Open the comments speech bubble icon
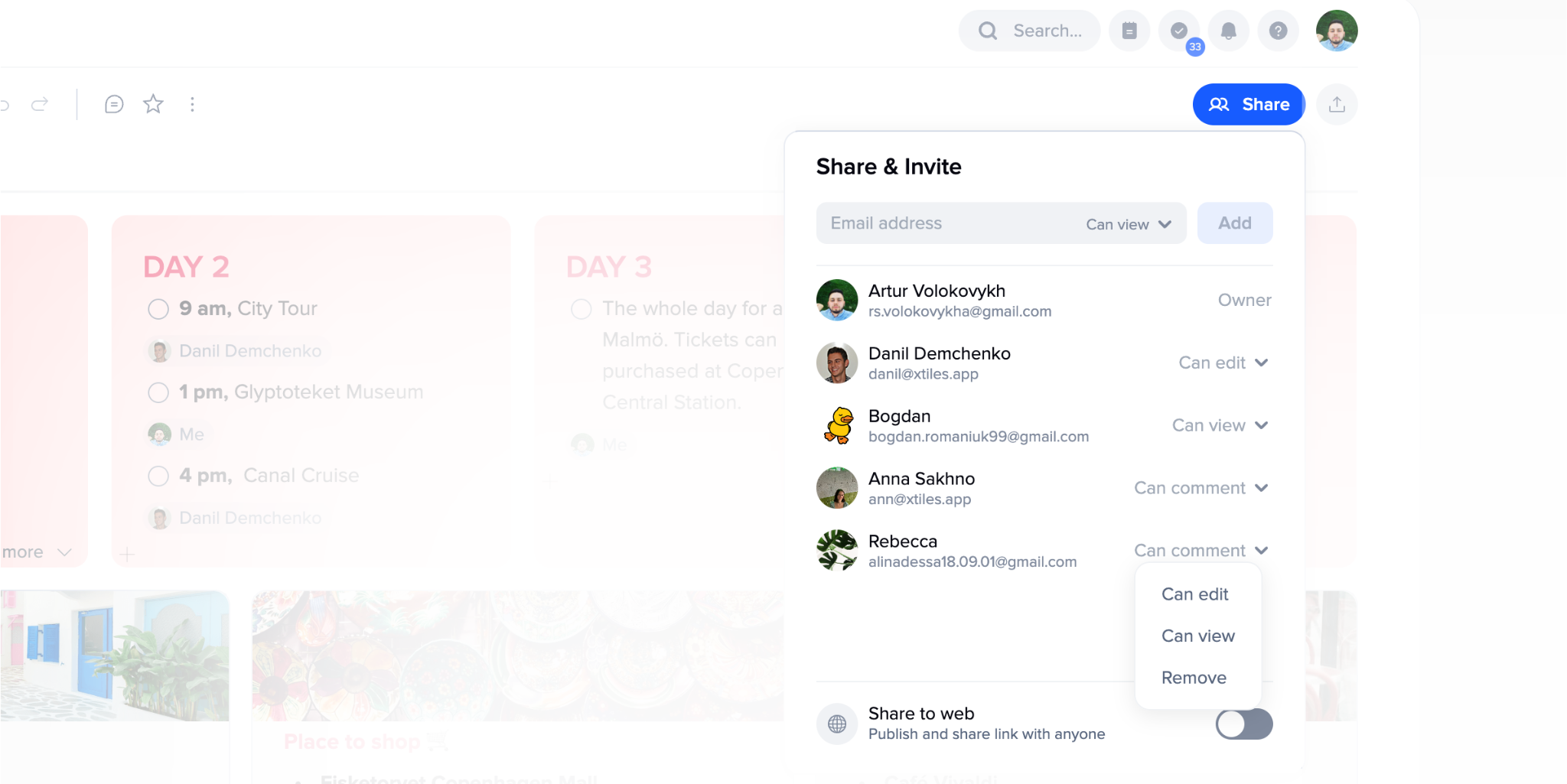 (114, 104)
